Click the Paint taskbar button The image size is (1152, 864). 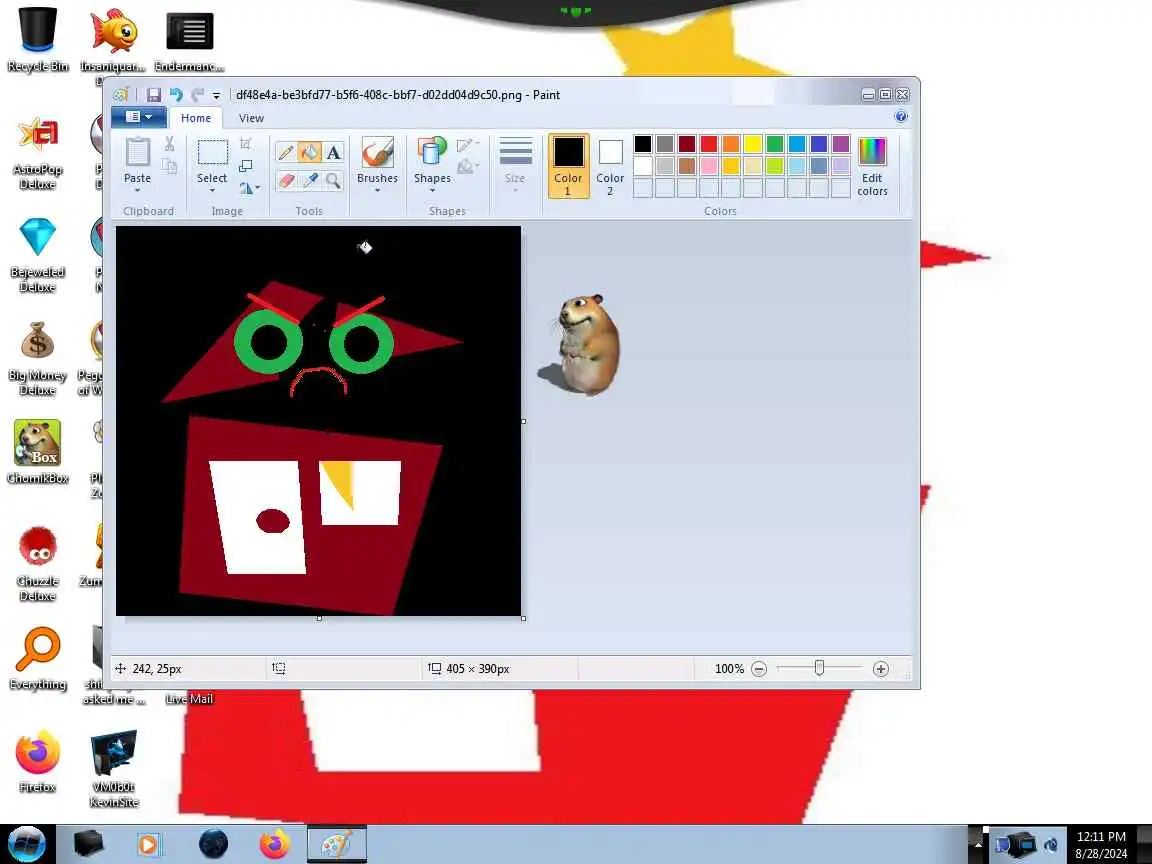pyautogui.click(x=336, y=844)
